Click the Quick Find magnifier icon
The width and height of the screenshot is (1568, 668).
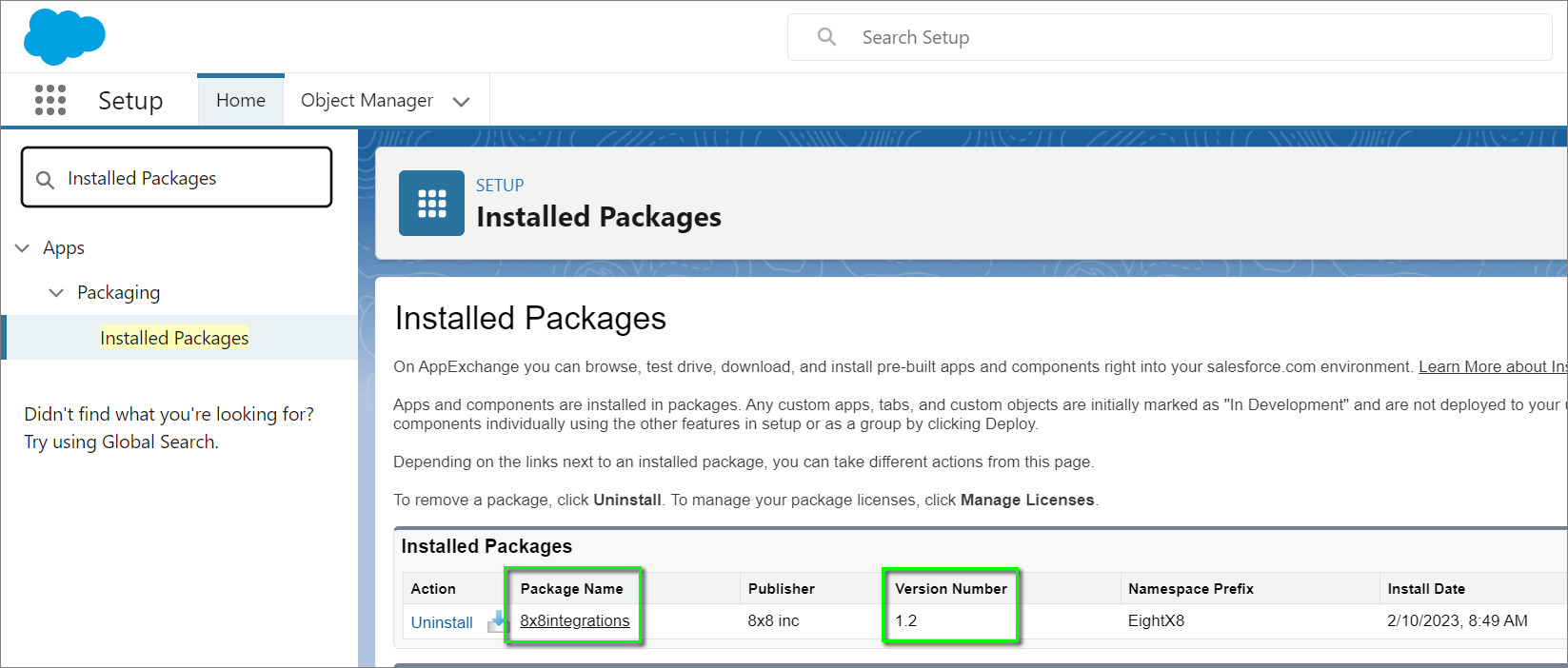[45, 179]
